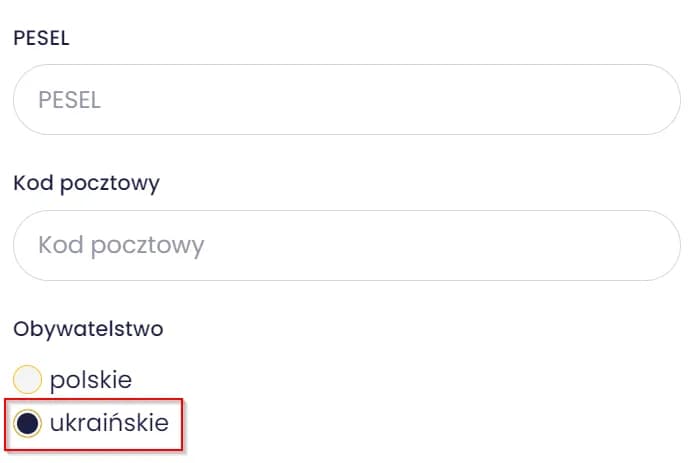Switch citizenship to polskie
This screenshot has height=463, width=695.
tap(27, 380)
